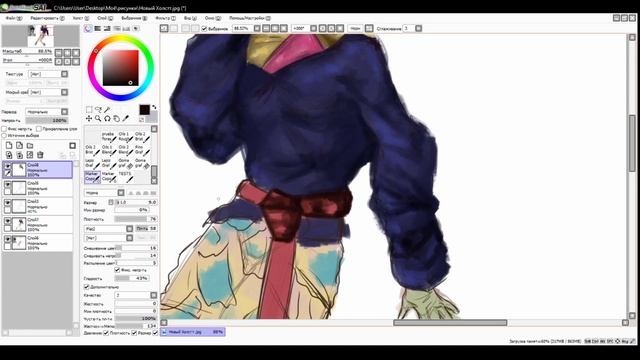This screenshot has height=360, width=640.
Task: Pick the Fino Graf brush preset
Action: tap(141, 149)
